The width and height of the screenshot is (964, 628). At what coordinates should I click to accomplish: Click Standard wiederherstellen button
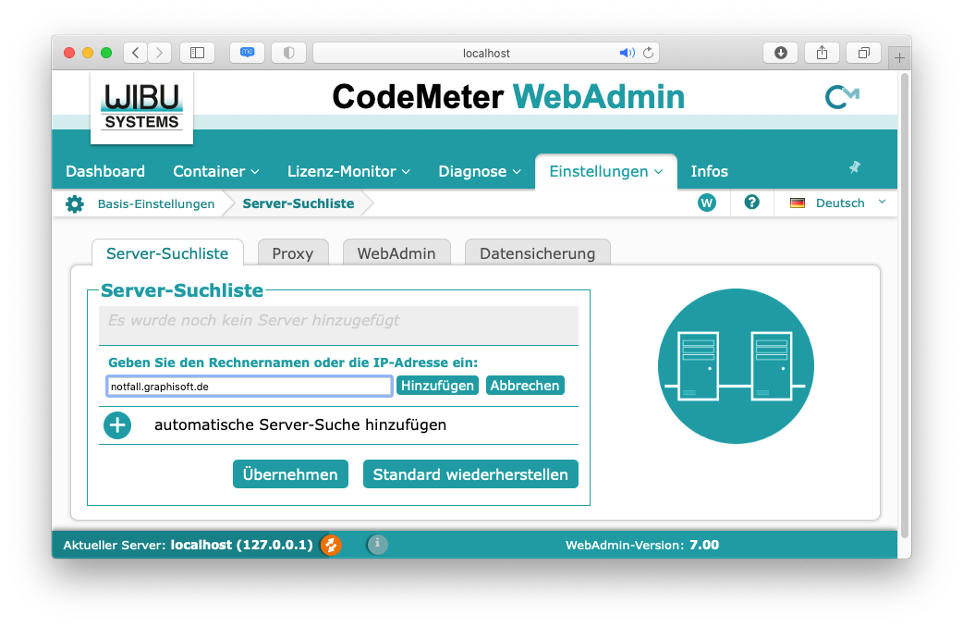pyautogui.click(x=470, y=474)
